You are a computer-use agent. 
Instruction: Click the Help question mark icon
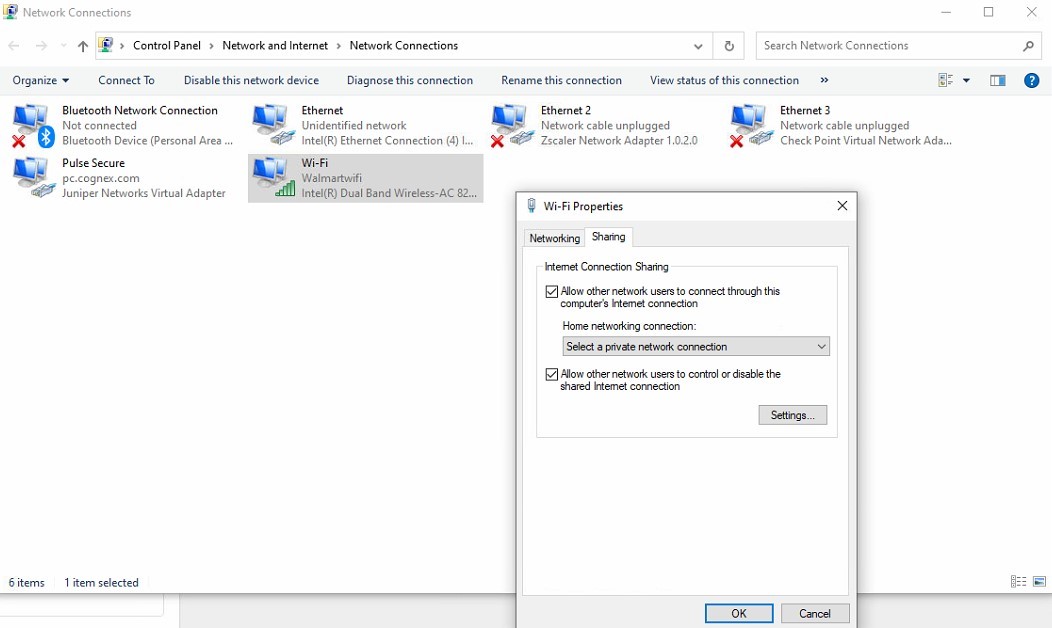pyautogui.click(x=1032, y=80)
